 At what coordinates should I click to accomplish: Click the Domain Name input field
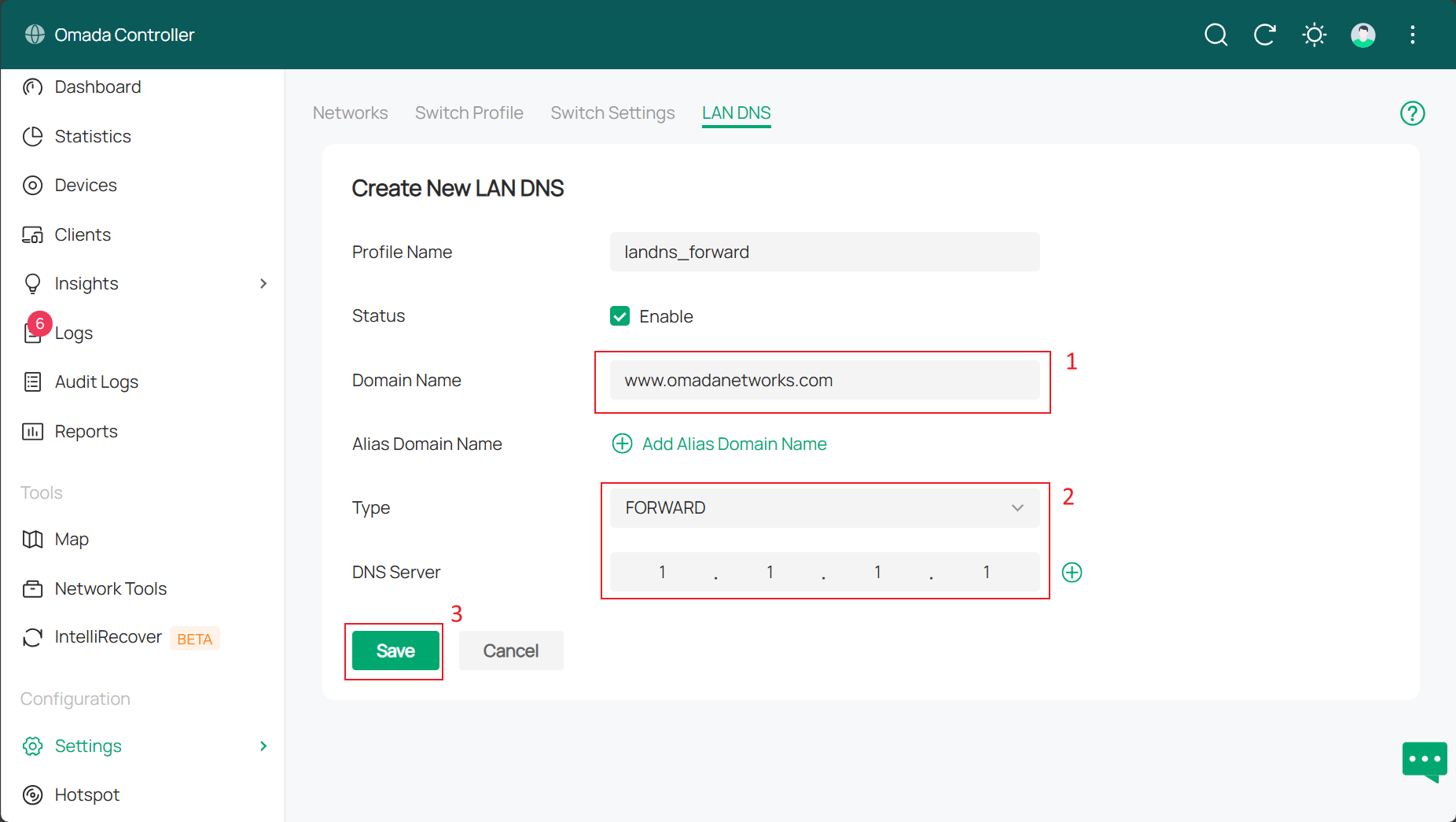(x=824, y=381)
